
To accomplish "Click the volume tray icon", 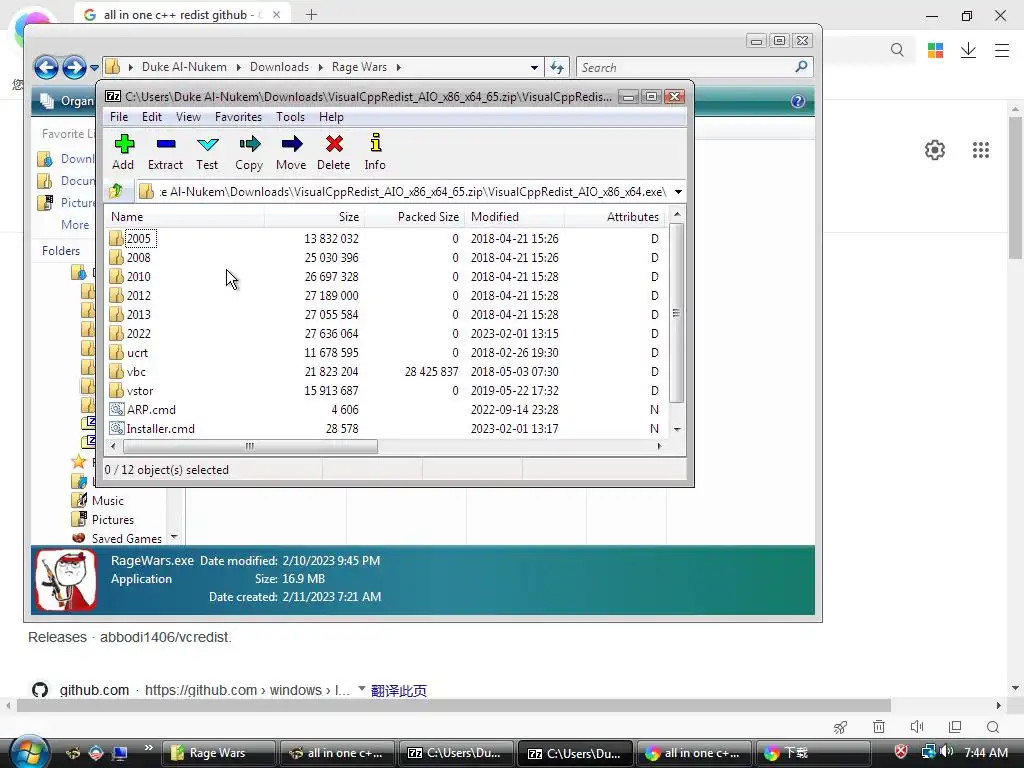I will point(947,752).
